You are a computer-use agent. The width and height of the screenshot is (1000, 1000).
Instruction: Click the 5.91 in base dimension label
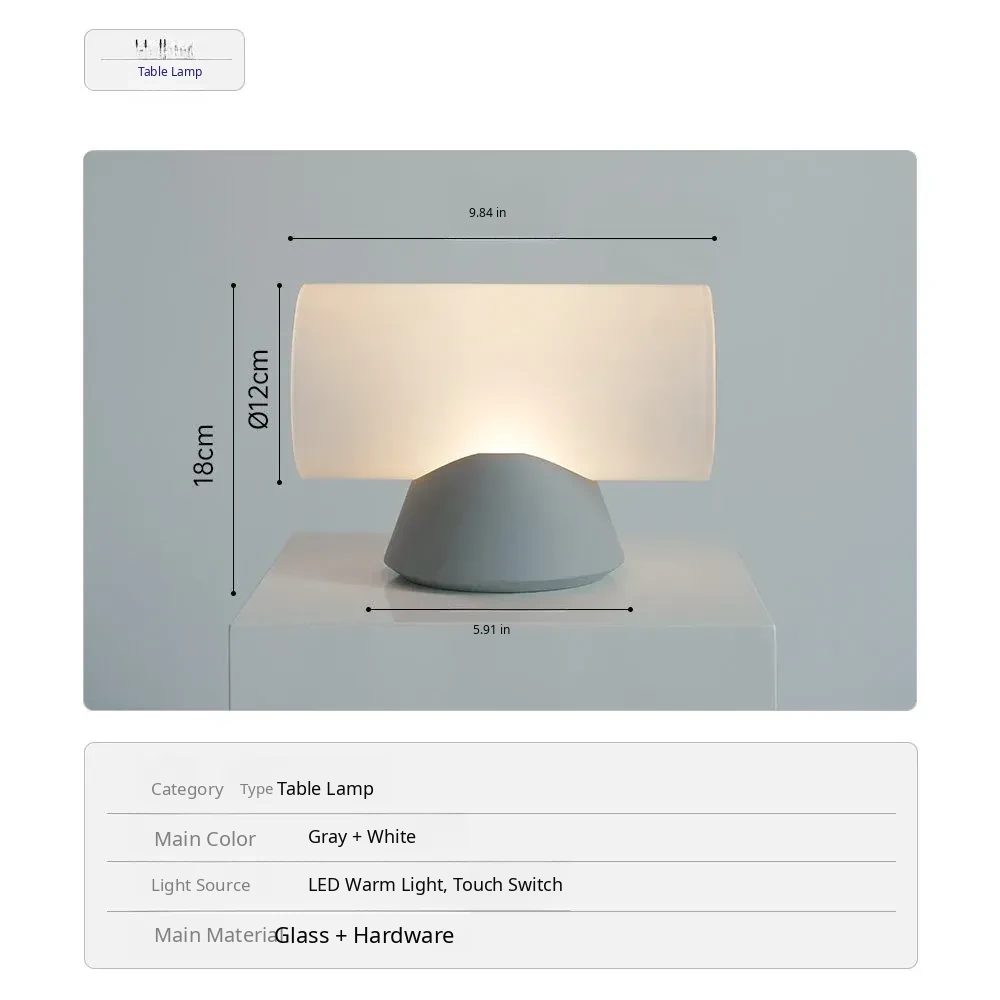click(x=491, y=629)
